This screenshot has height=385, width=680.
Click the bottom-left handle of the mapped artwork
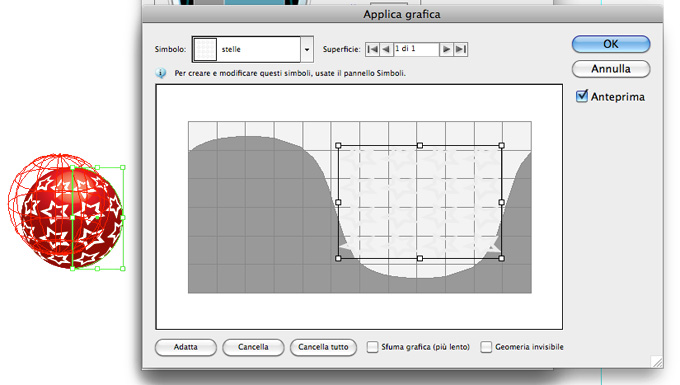(338, 258)
